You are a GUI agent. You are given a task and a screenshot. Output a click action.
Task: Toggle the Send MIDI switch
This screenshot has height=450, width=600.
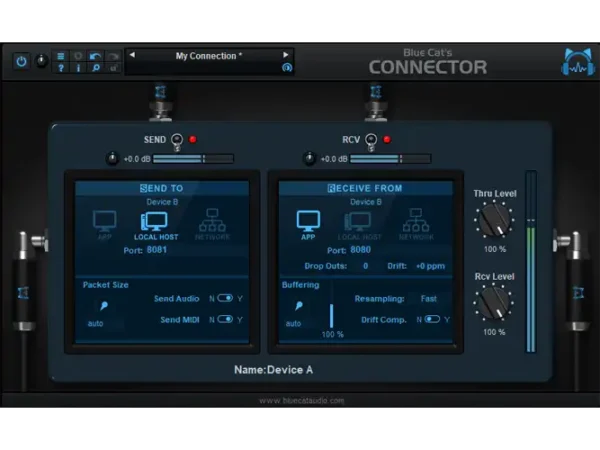pyautogui.click(x=225, y=319)
